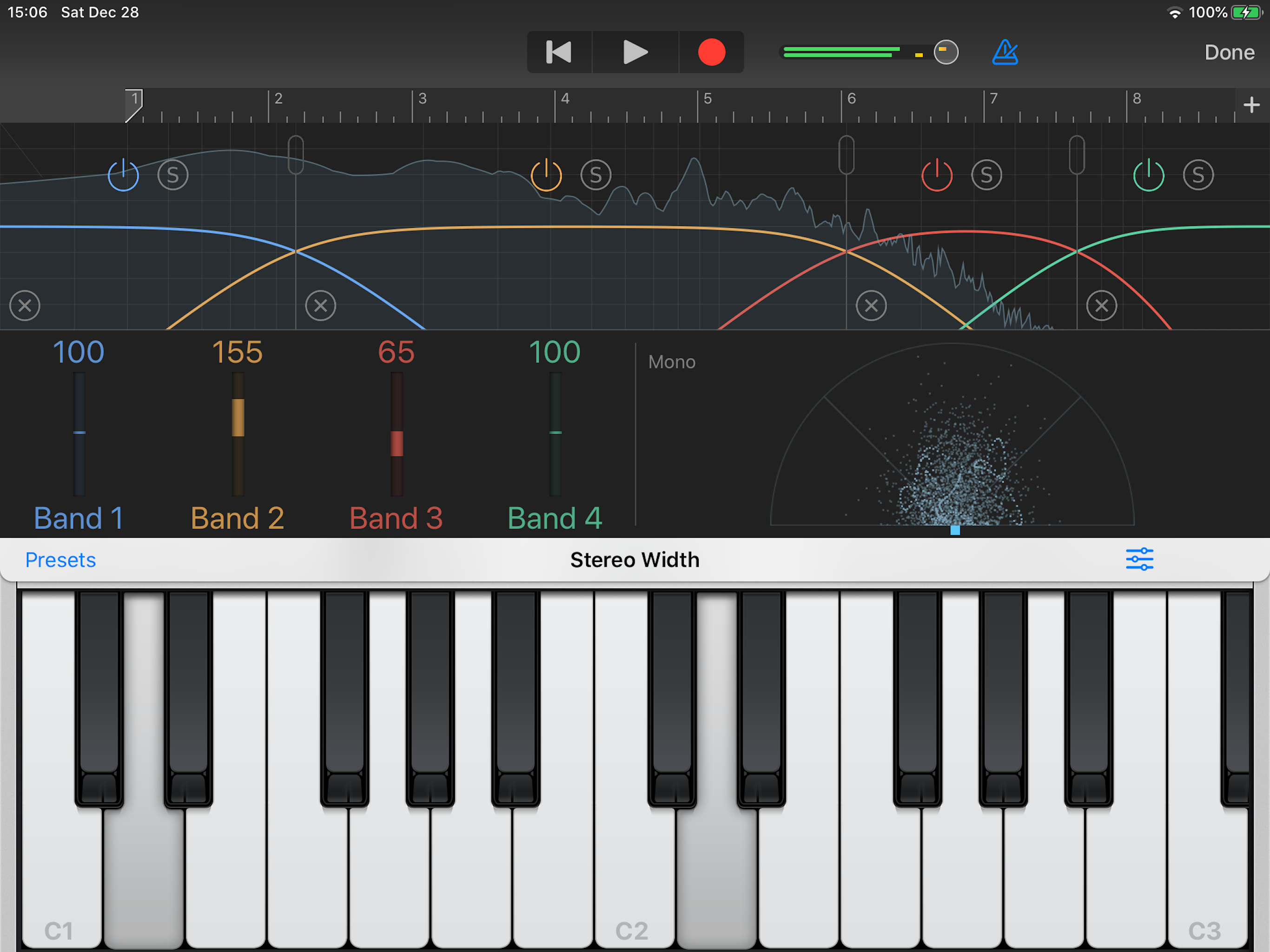Click the master volume knob

click(x=946, y=52)
